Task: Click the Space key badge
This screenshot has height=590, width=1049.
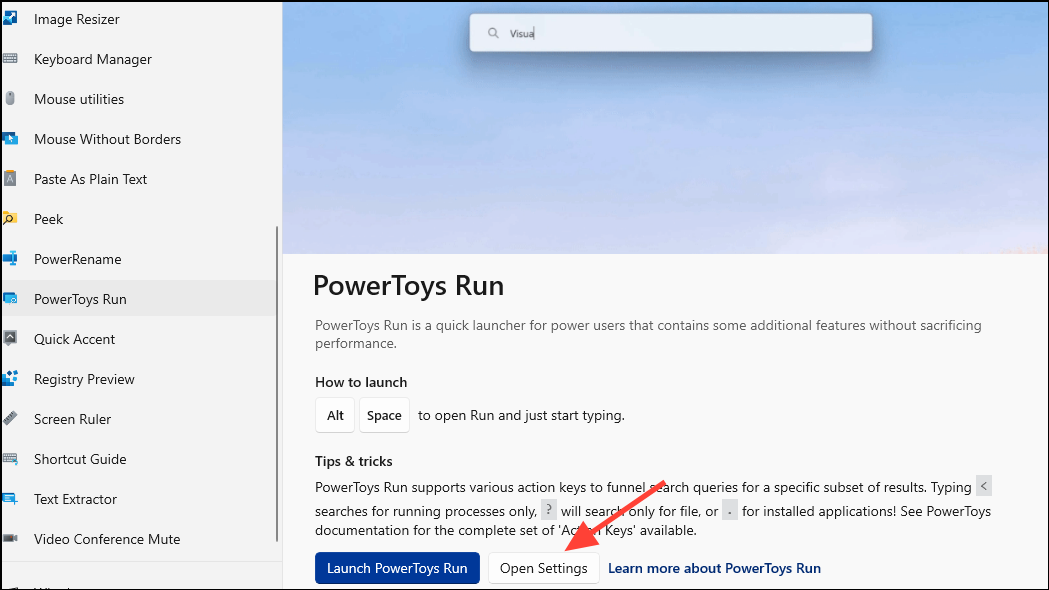Action: click(384, 415)
